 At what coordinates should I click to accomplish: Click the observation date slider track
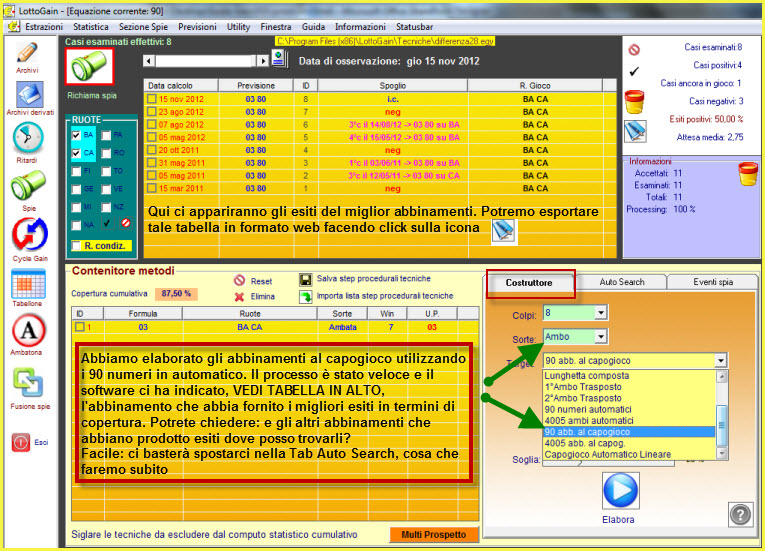pyautogui.click(x=206, y=61)
